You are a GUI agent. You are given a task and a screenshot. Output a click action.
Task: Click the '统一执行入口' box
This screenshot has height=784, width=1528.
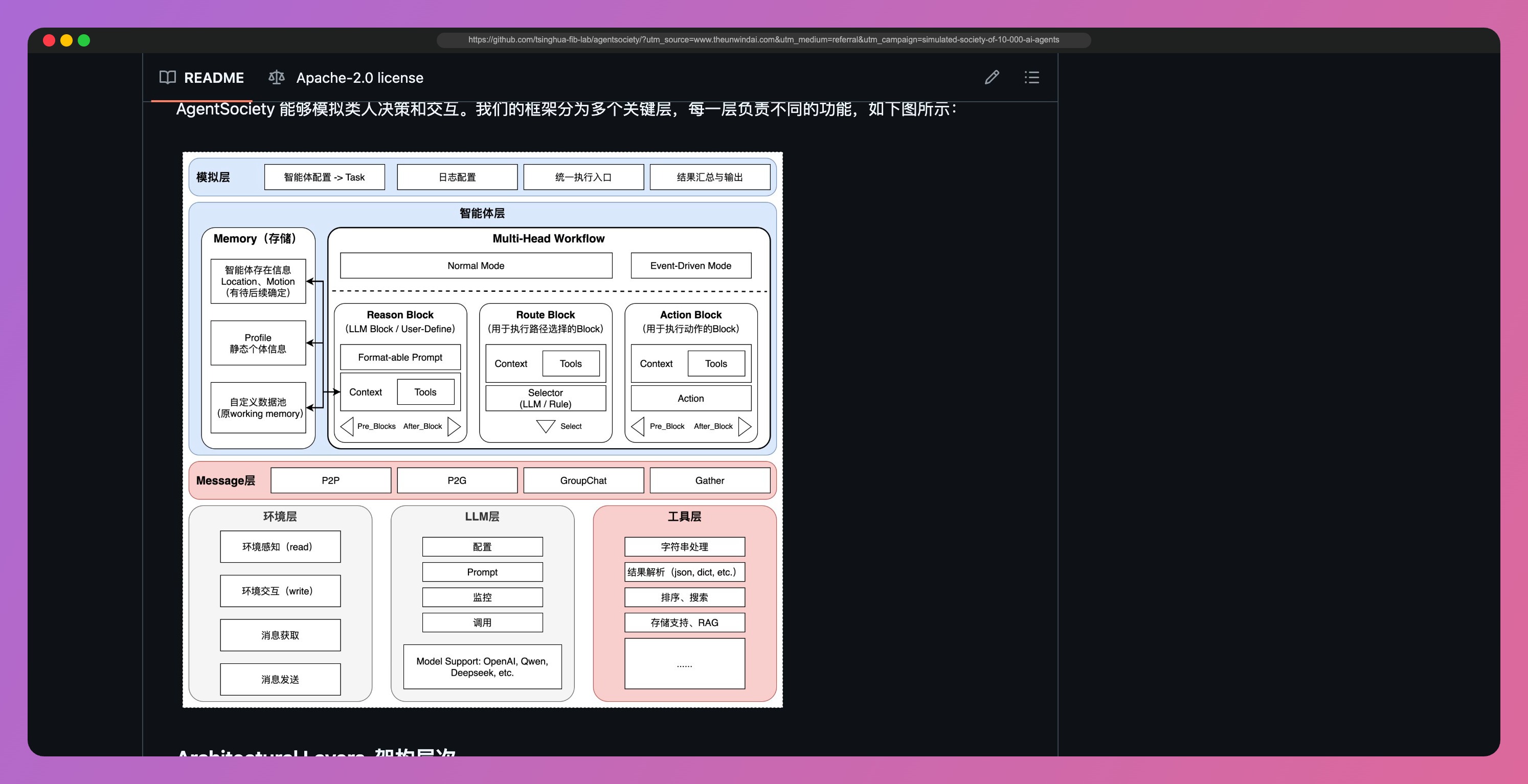click(x=583, y=177)
